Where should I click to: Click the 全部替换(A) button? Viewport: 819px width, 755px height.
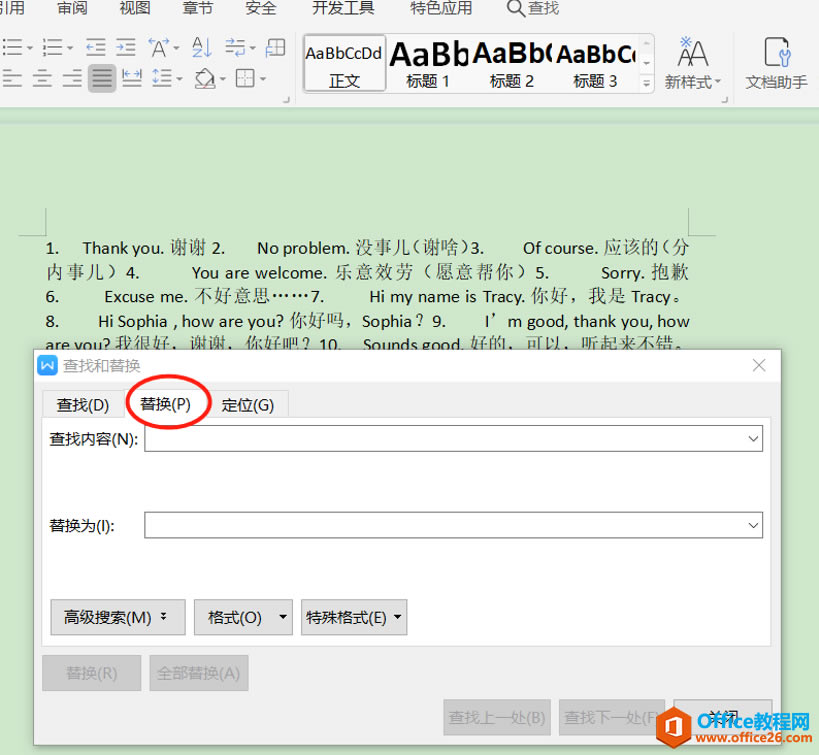click(198, 673)
